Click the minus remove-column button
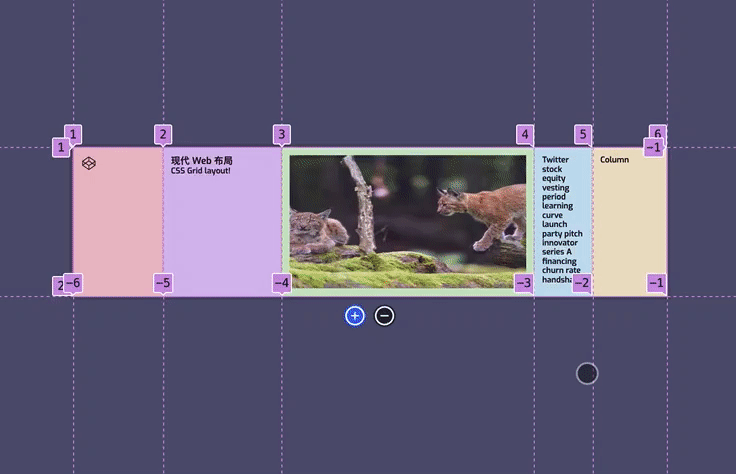Viewport: 736px width, 474px height. pyautogui.click(x=384, y=316)
